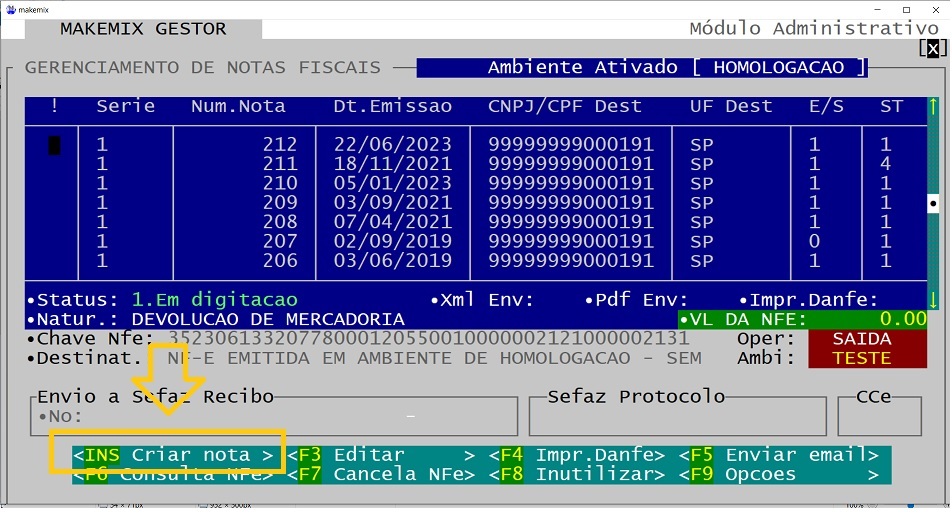Choose F7 Cancela NFe
This screenshot has width=952, height=516.
click(381, 474)
